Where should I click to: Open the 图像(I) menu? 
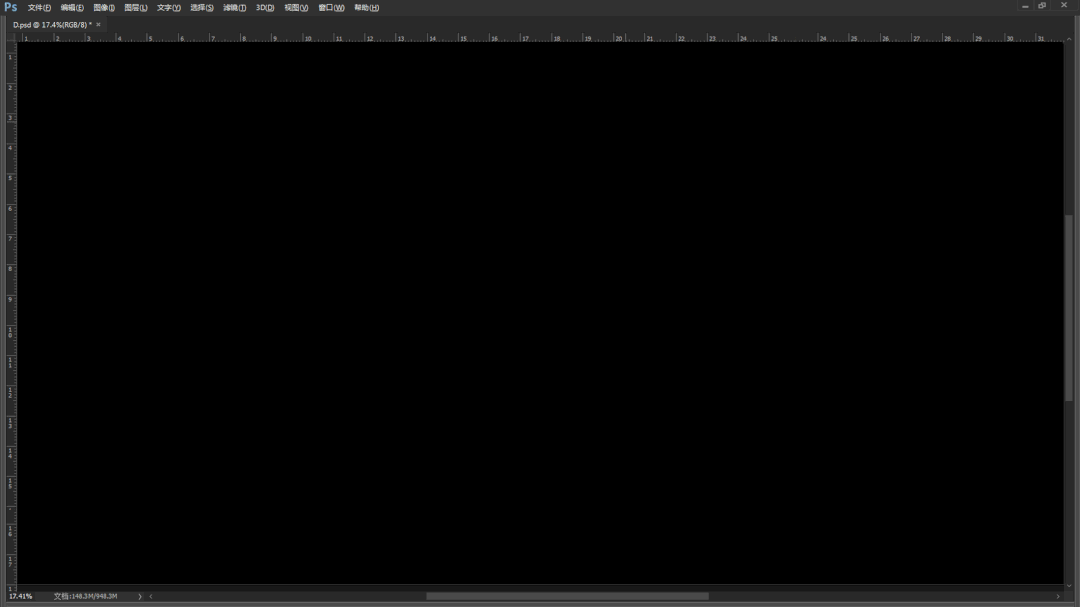[104, 8]
